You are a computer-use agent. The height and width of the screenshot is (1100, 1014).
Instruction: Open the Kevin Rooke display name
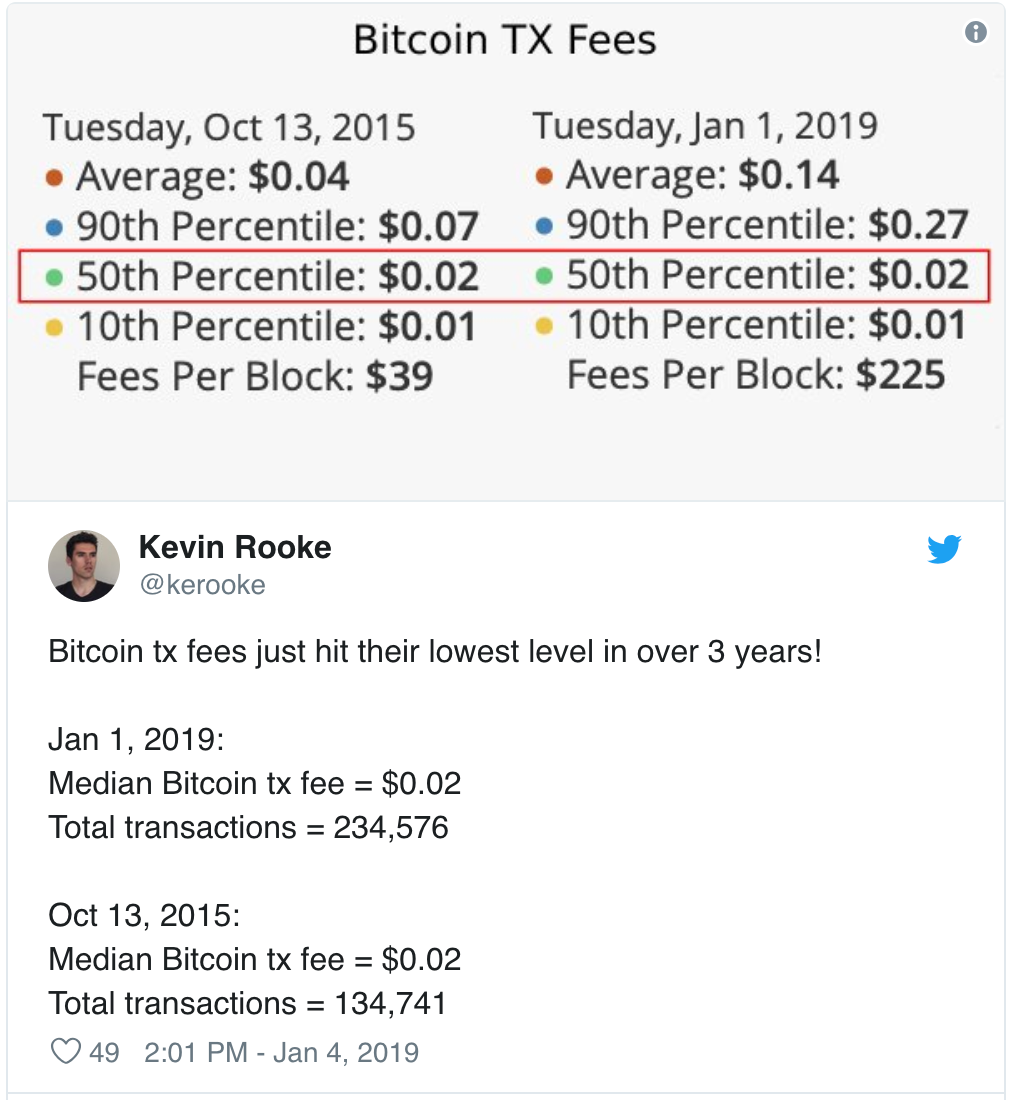click(235, 547)
